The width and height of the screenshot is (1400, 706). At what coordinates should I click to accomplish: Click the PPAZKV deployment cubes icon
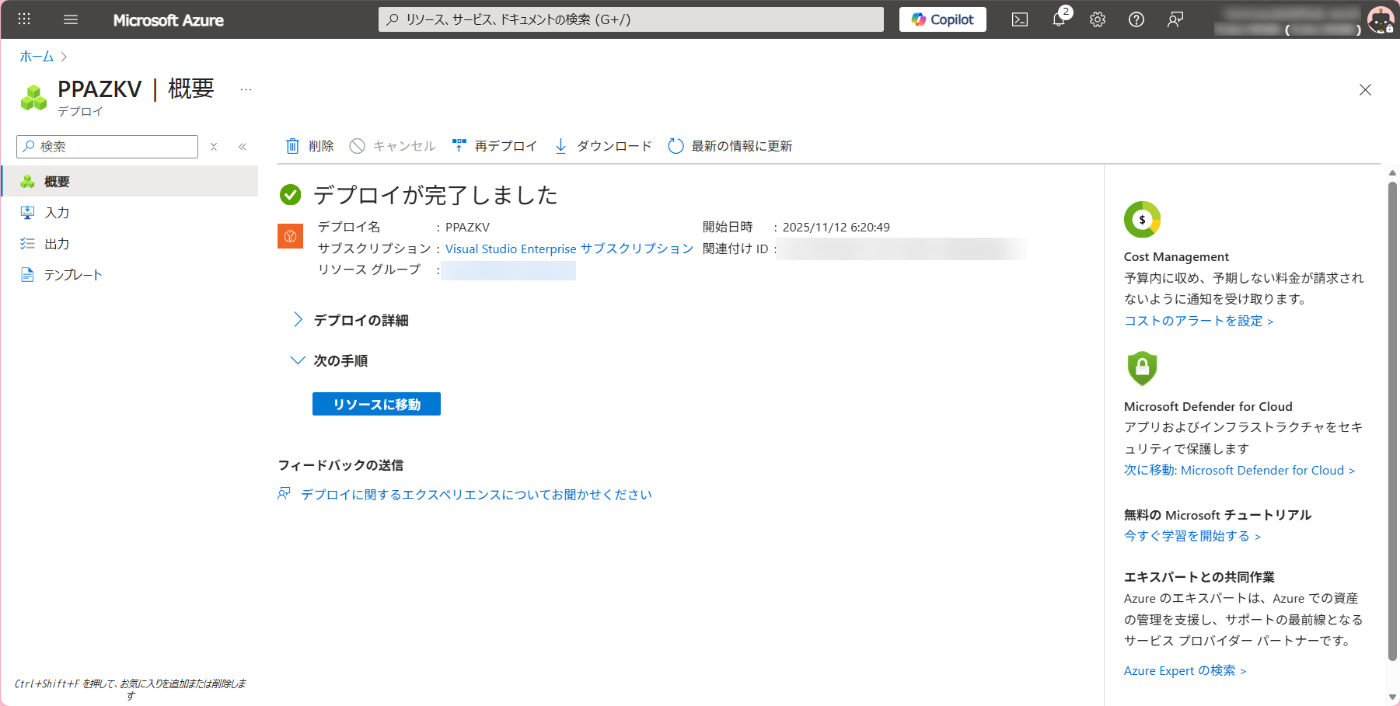[34, 97]
